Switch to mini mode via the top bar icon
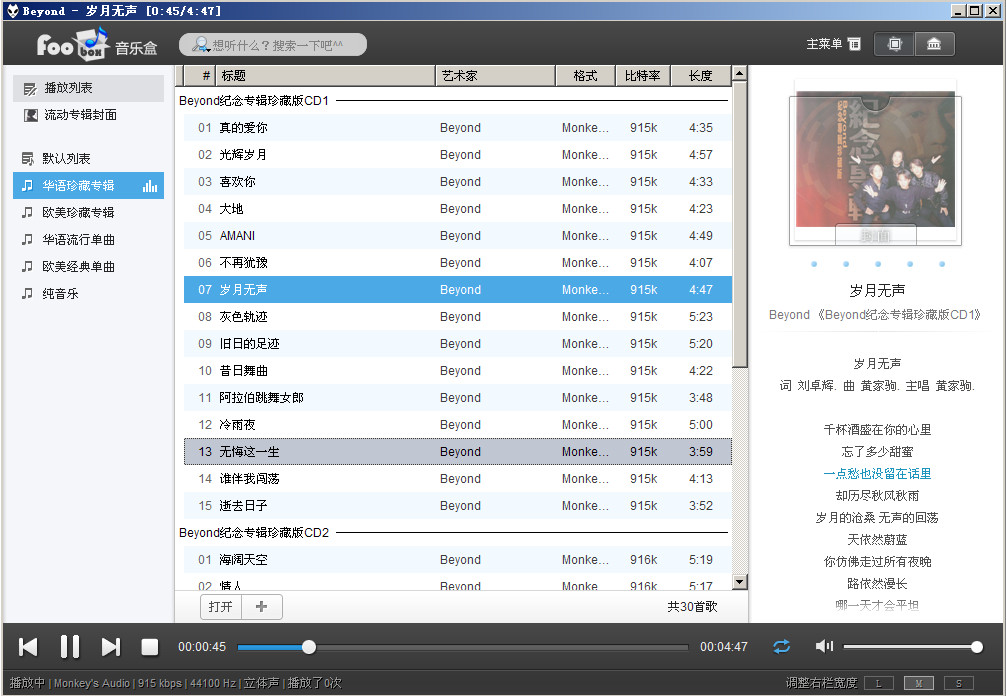This screenshot has height=696, width=1006. (x=894, y=44)
